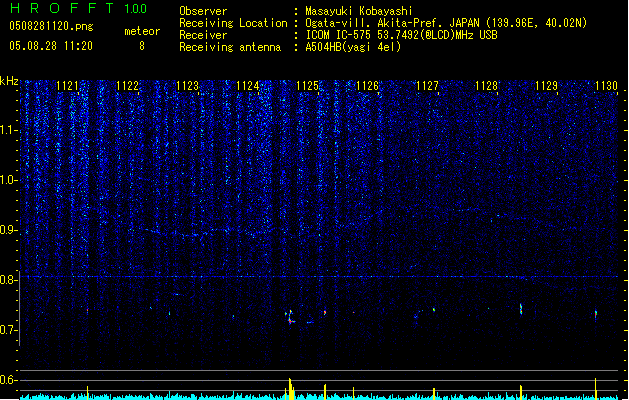Viewport: 629px width, 400px height.
Task: Click the 1121 time marker
Action: point(67,86)
